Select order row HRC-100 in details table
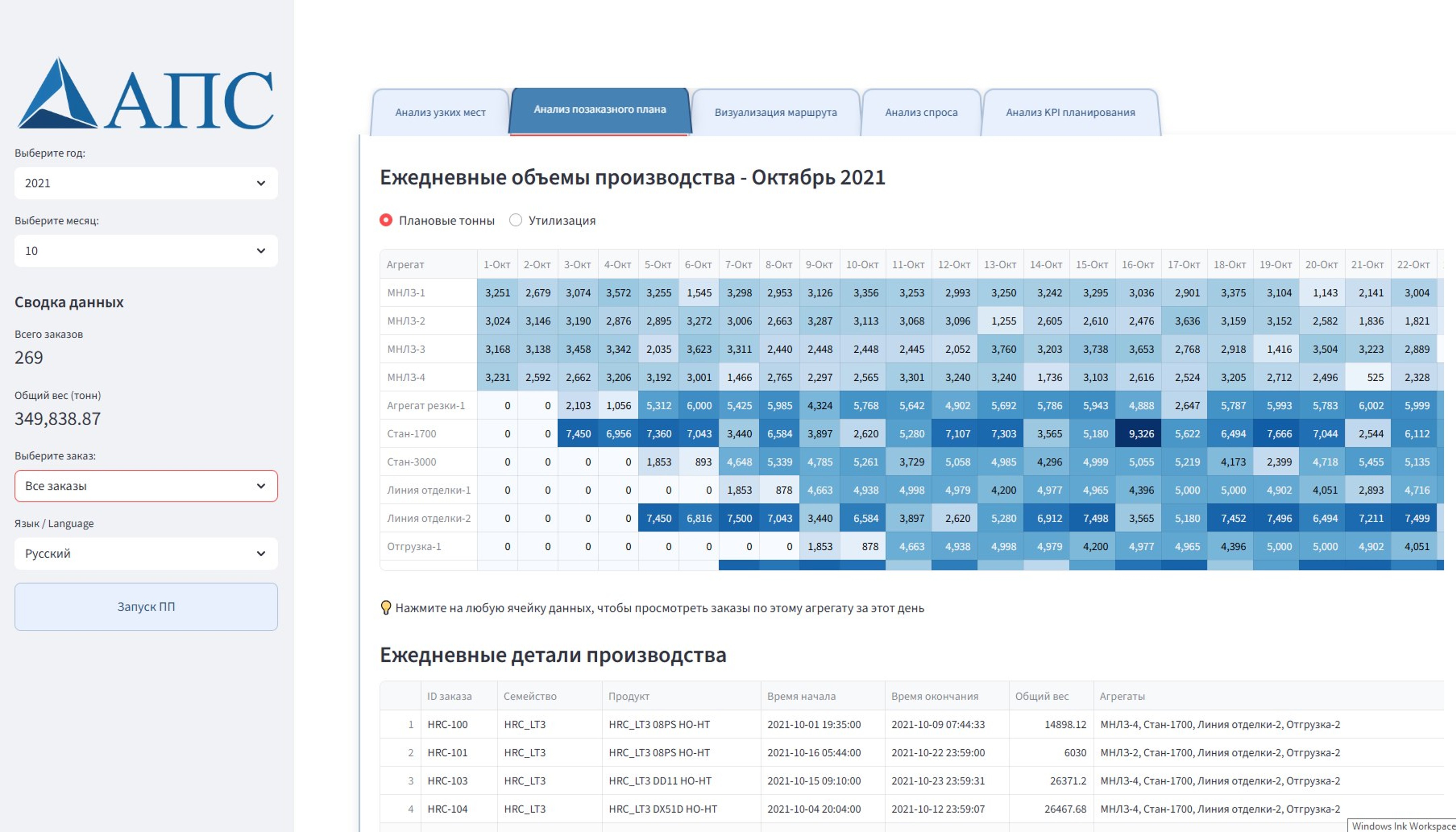 448,724
